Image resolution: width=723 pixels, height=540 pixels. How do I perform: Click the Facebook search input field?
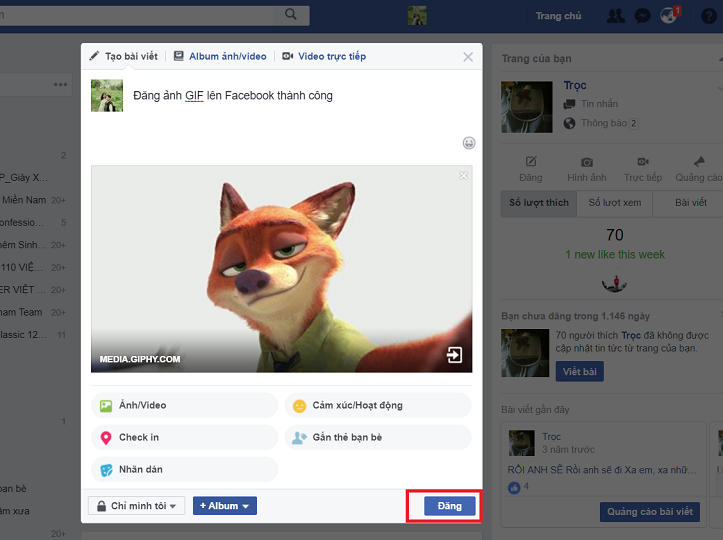pos(138,16)
